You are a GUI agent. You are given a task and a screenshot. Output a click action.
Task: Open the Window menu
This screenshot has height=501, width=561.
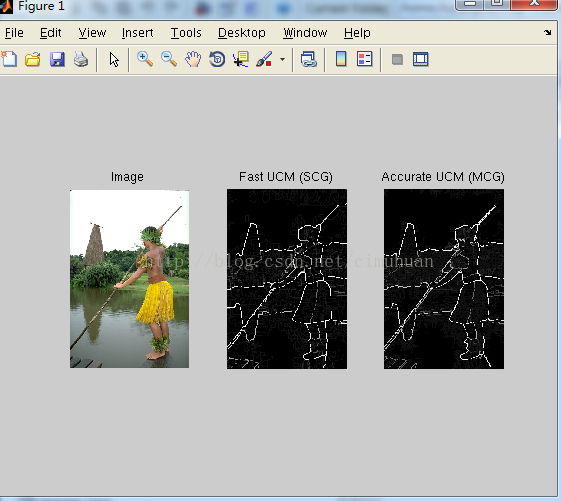[305, 33]
